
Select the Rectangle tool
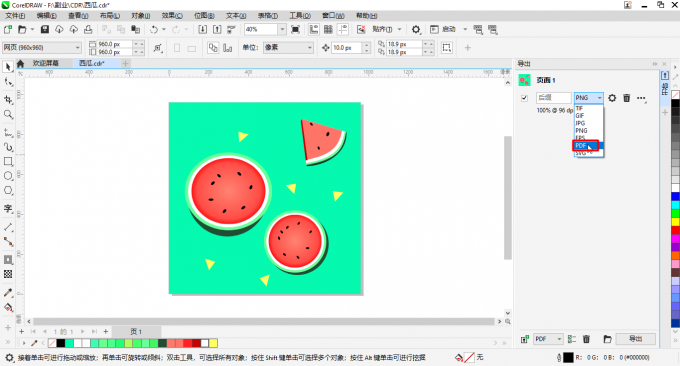8,161
